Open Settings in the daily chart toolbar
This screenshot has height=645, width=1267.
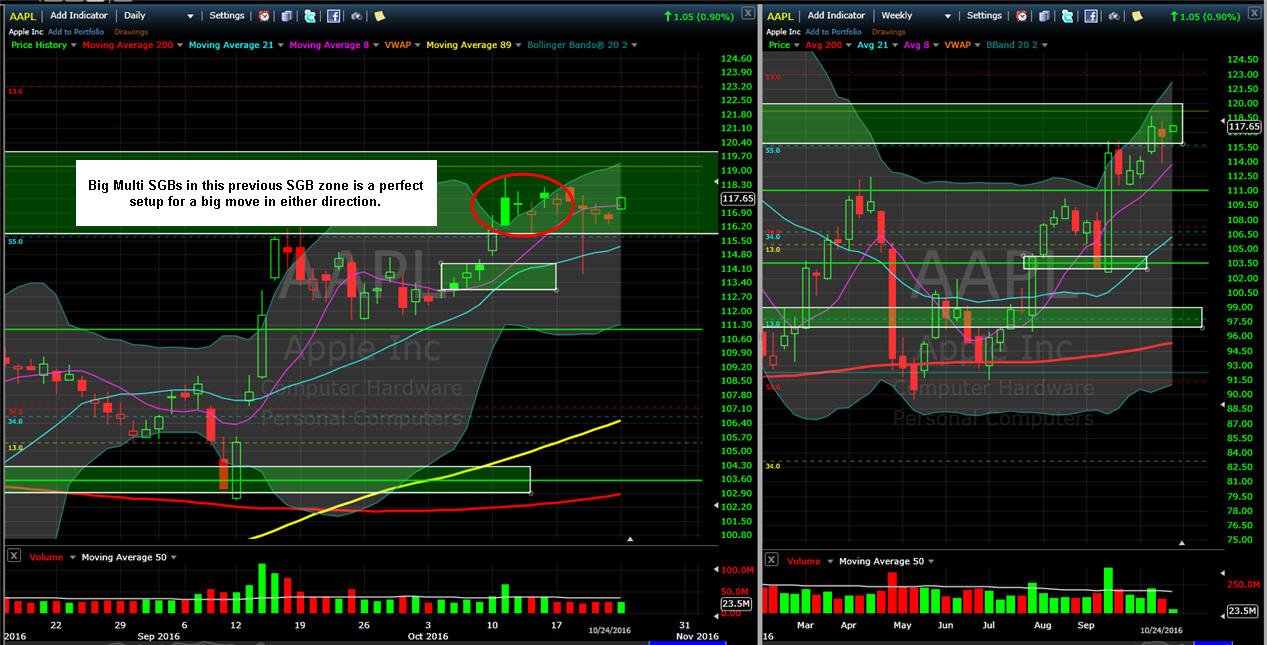pyautogui.click(x=226, y=16)
